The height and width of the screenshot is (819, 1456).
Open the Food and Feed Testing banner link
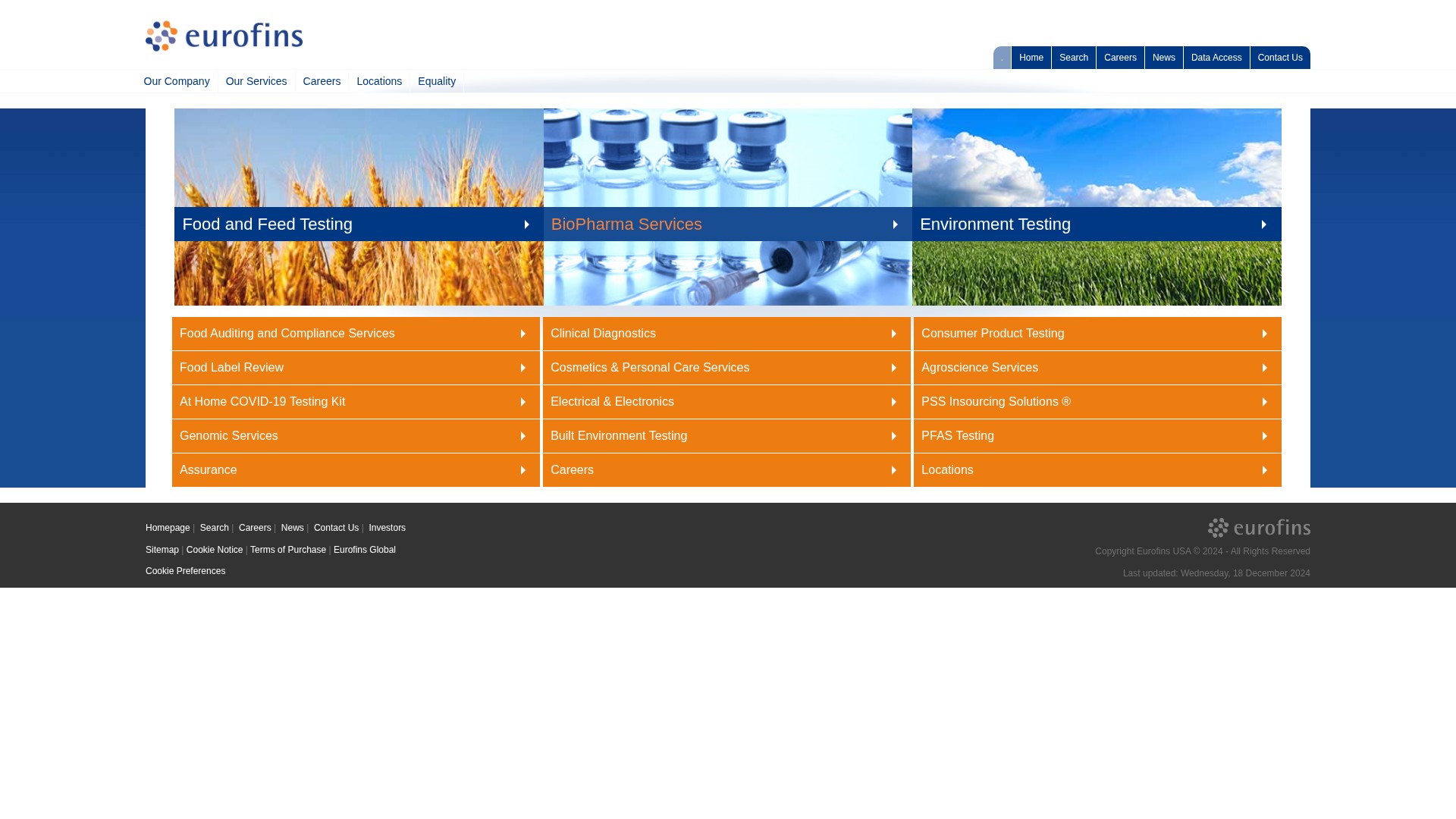click(359, 224)
